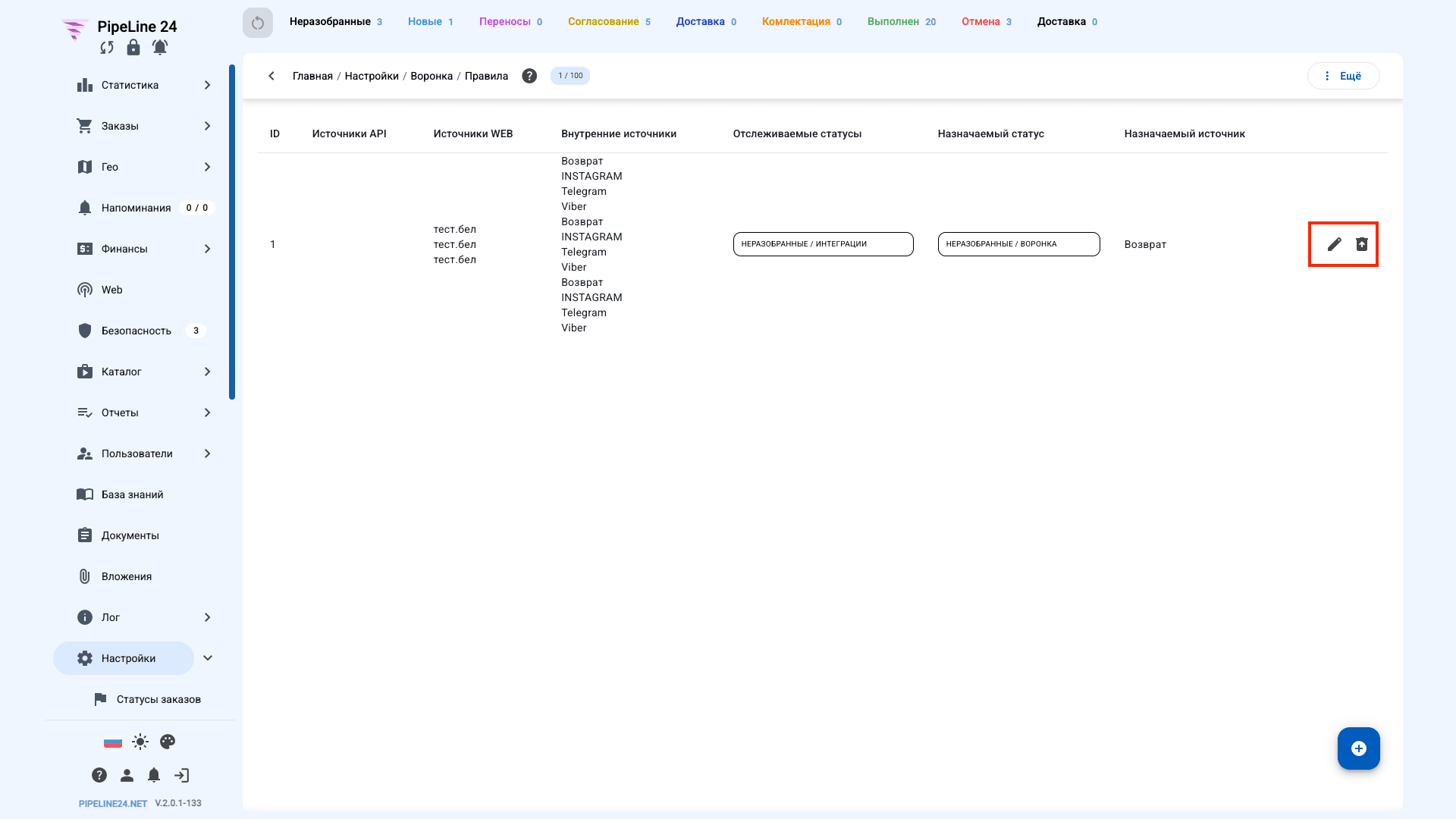Click the Неразобранные / Интеграции status chip

823,244
